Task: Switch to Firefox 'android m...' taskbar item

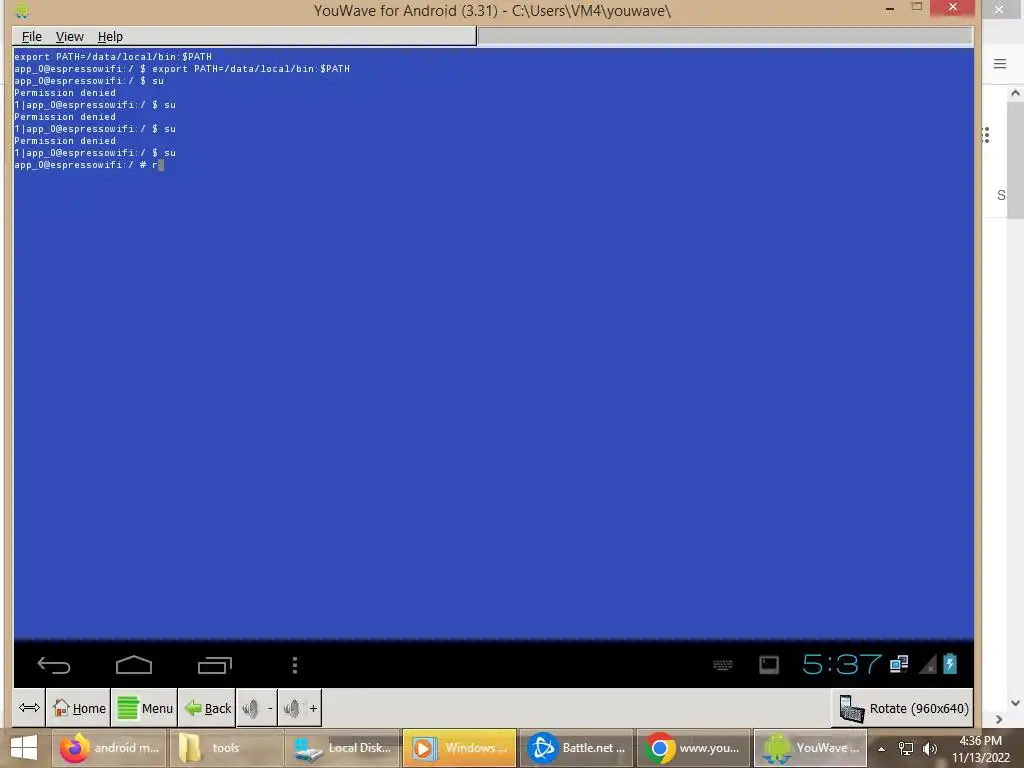Action: (110, 748)
